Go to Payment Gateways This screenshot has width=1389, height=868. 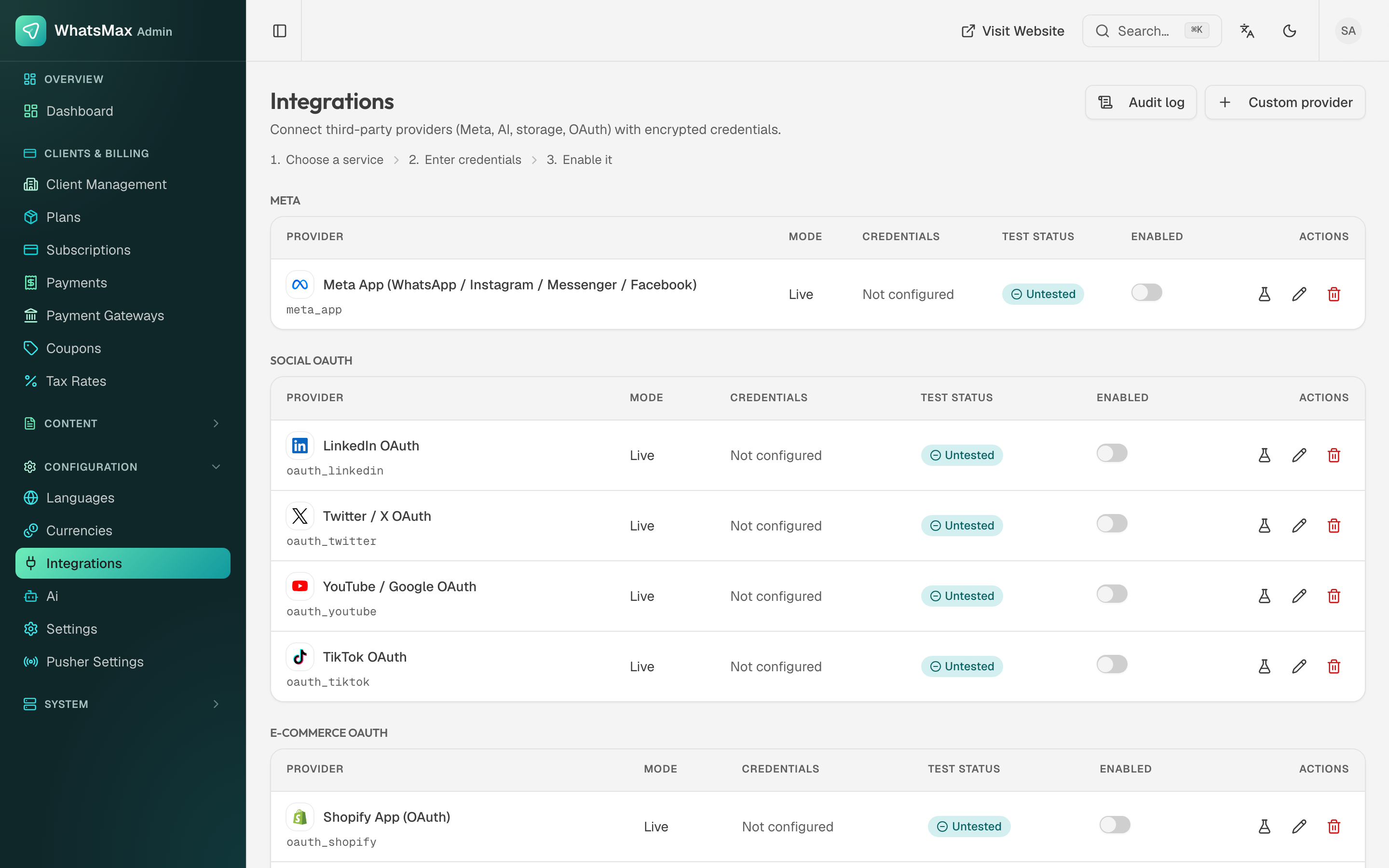(123, 315)
